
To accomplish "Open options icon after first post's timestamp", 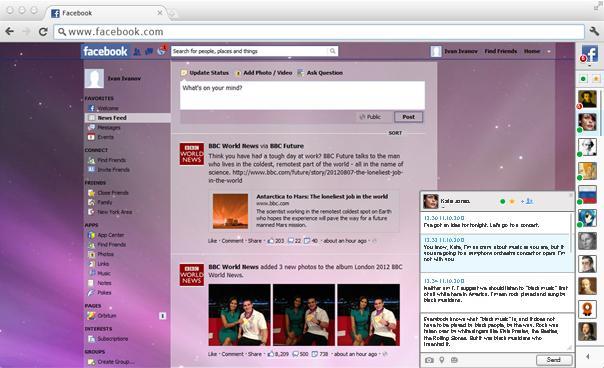I will tap(374, 241).
